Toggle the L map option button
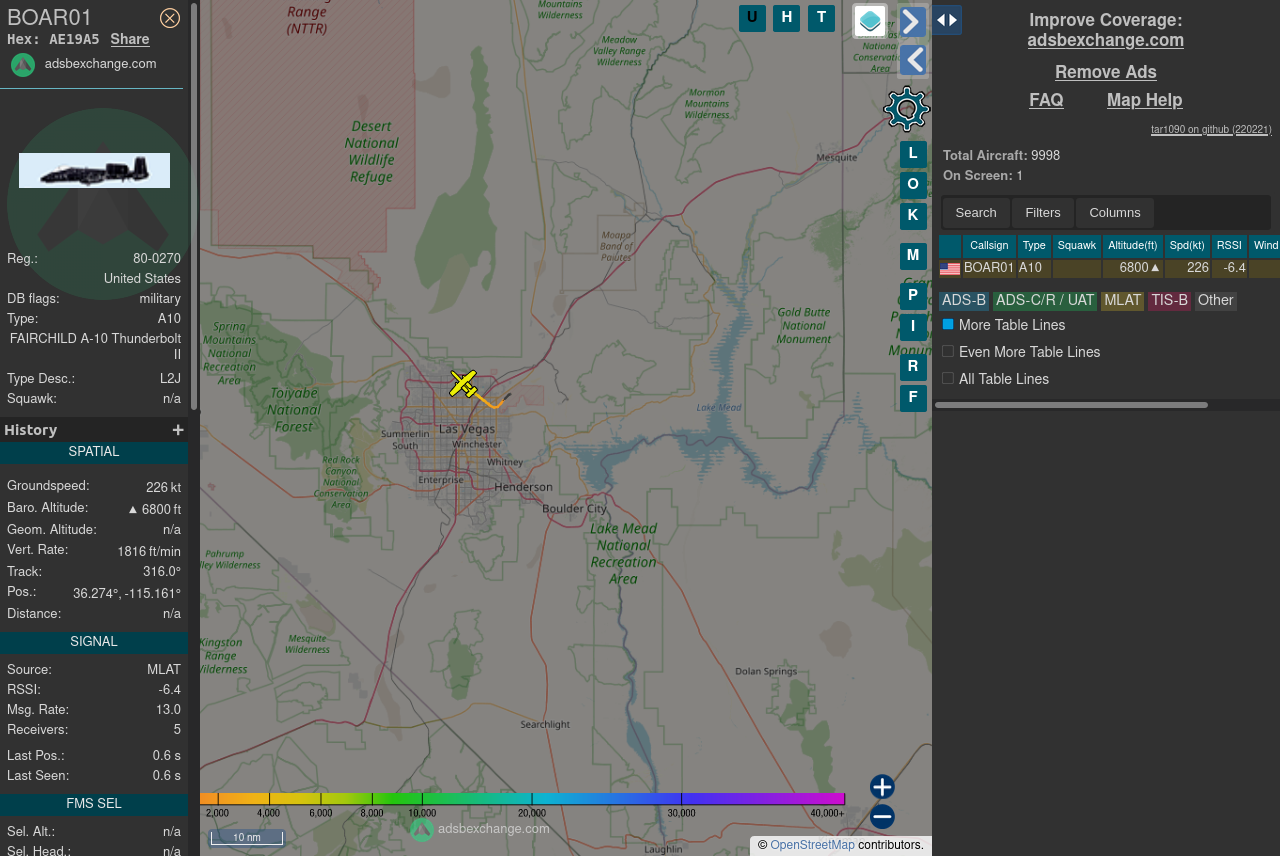 [x=912, y=154]
